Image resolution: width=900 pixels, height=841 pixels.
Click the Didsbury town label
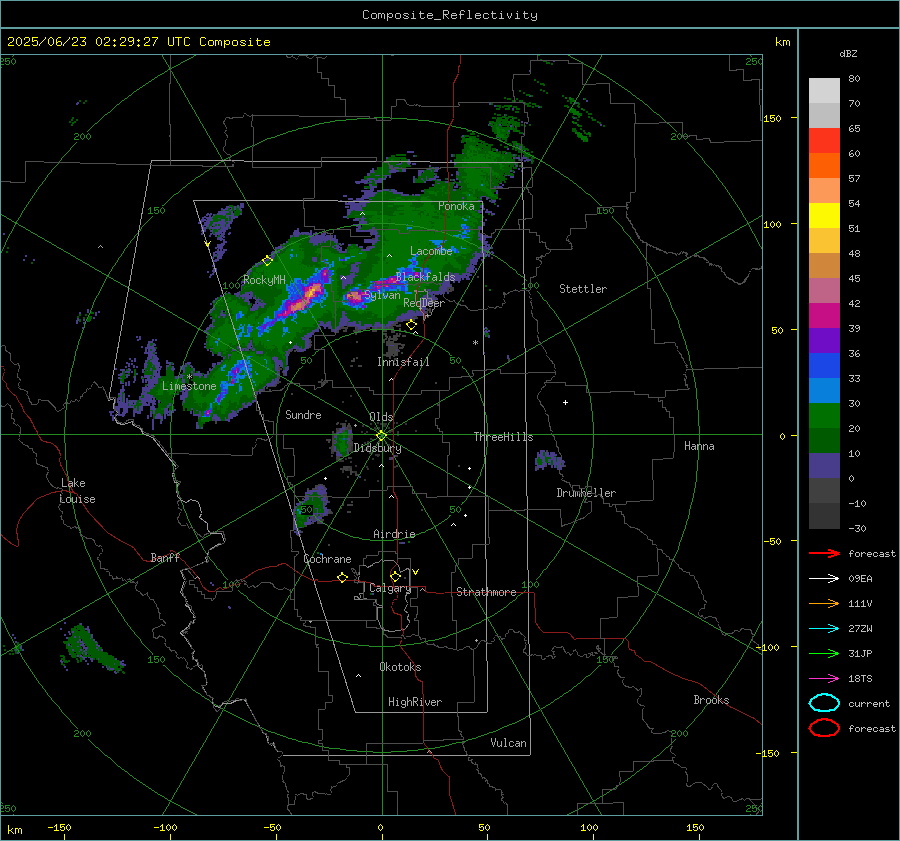coord(377,448)
